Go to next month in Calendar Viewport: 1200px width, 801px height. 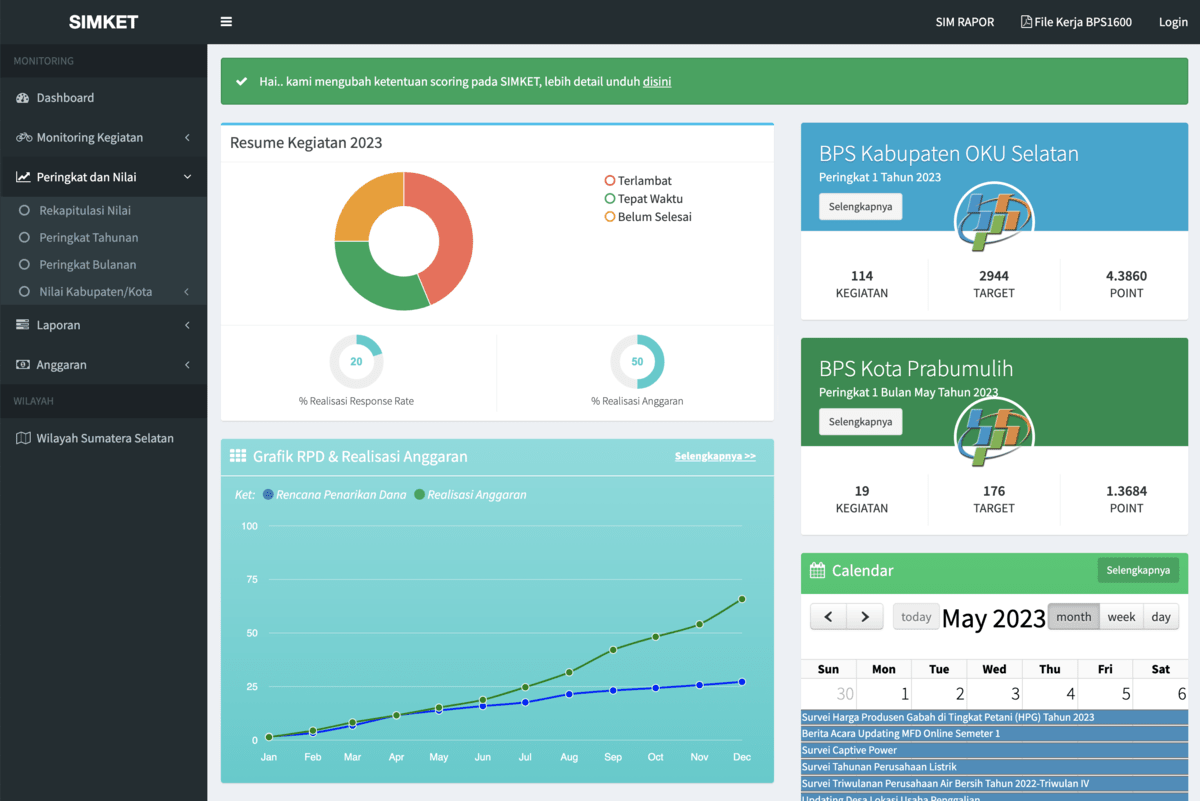(x=865, y=617)
